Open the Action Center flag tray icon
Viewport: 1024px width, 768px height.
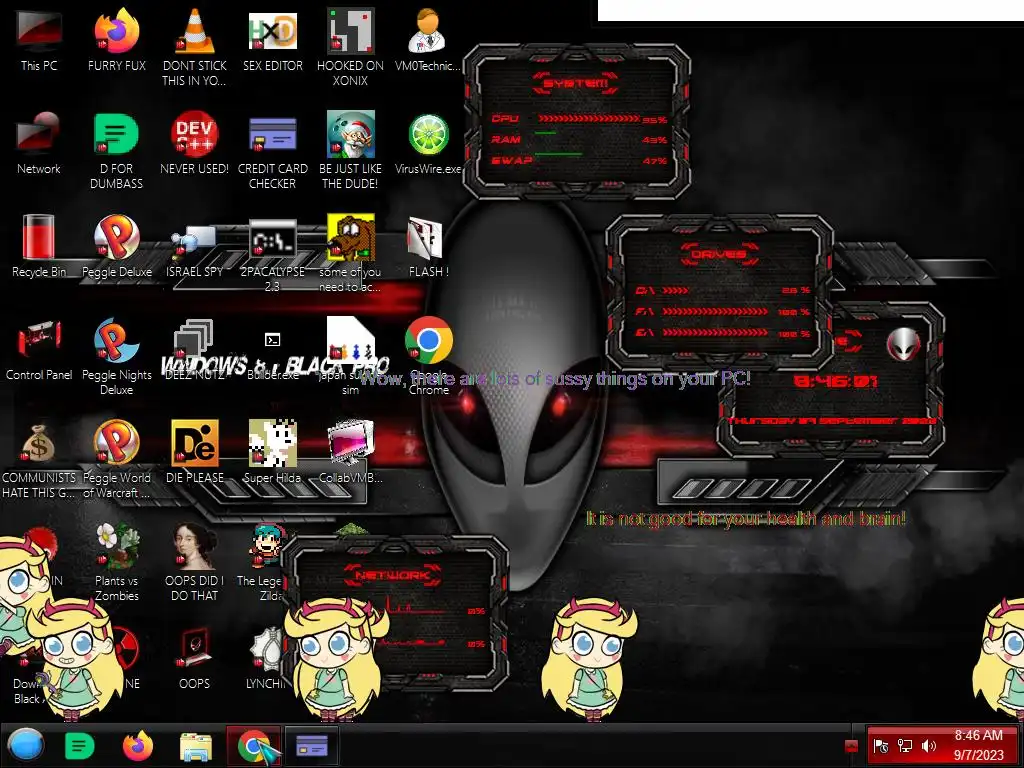pos(880,746)
